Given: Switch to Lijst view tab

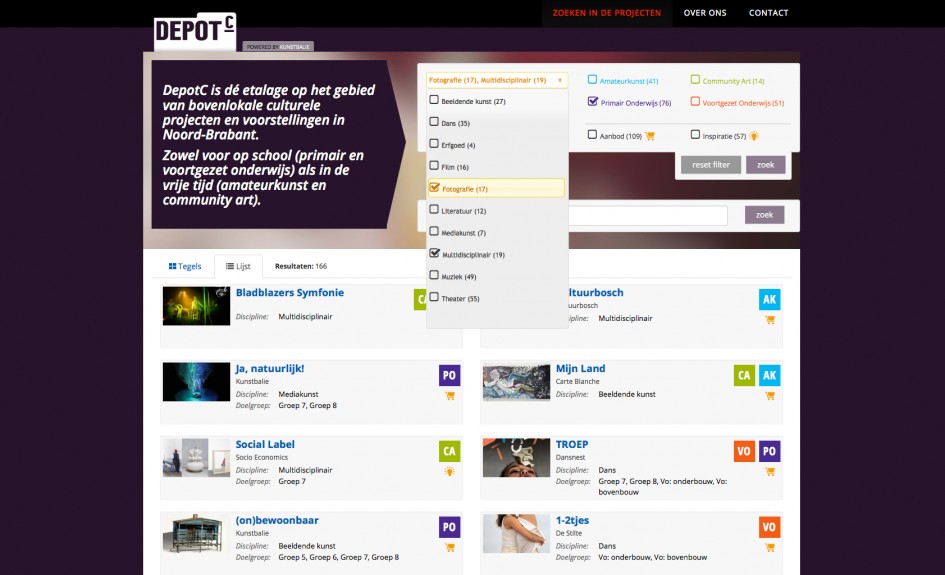Looking at the screenshot, I should 238,266.
